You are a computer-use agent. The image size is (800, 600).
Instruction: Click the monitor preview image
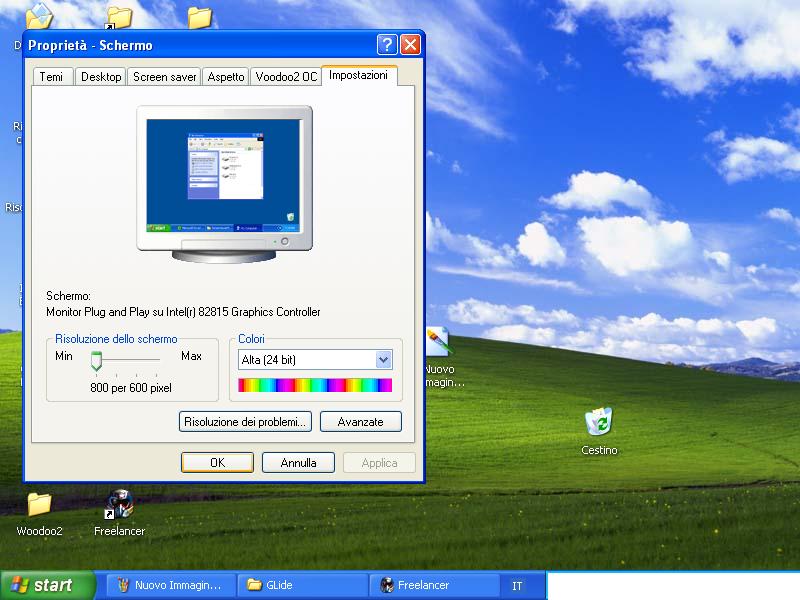click(x=224, y=184)
